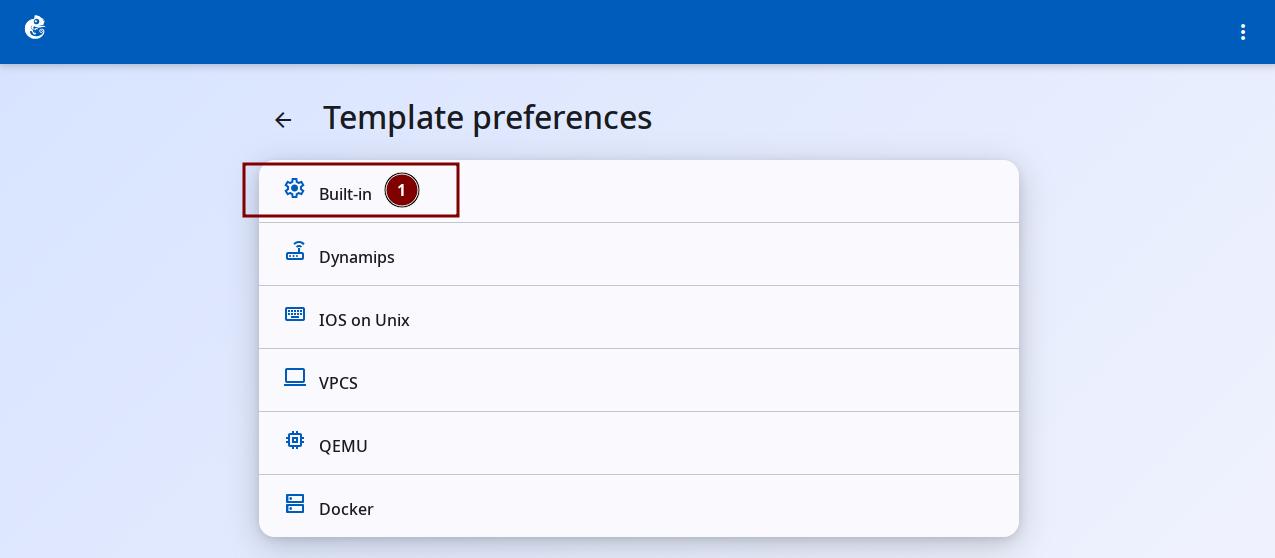Open the three-dot overflow menu
This screenshot has height=558, width=1275.
pyautogui.click(x=1243, y=32)
